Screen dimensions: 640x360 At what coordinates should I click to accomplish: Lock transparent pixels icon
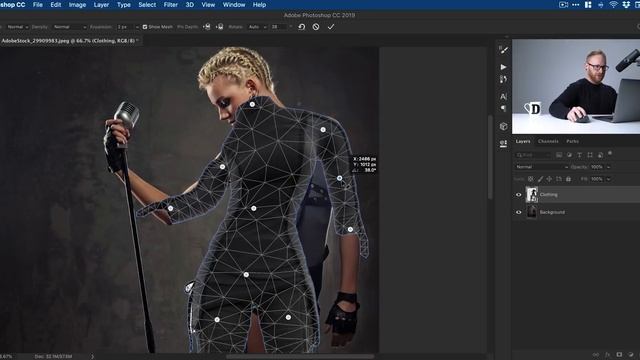tap(531, 179)
